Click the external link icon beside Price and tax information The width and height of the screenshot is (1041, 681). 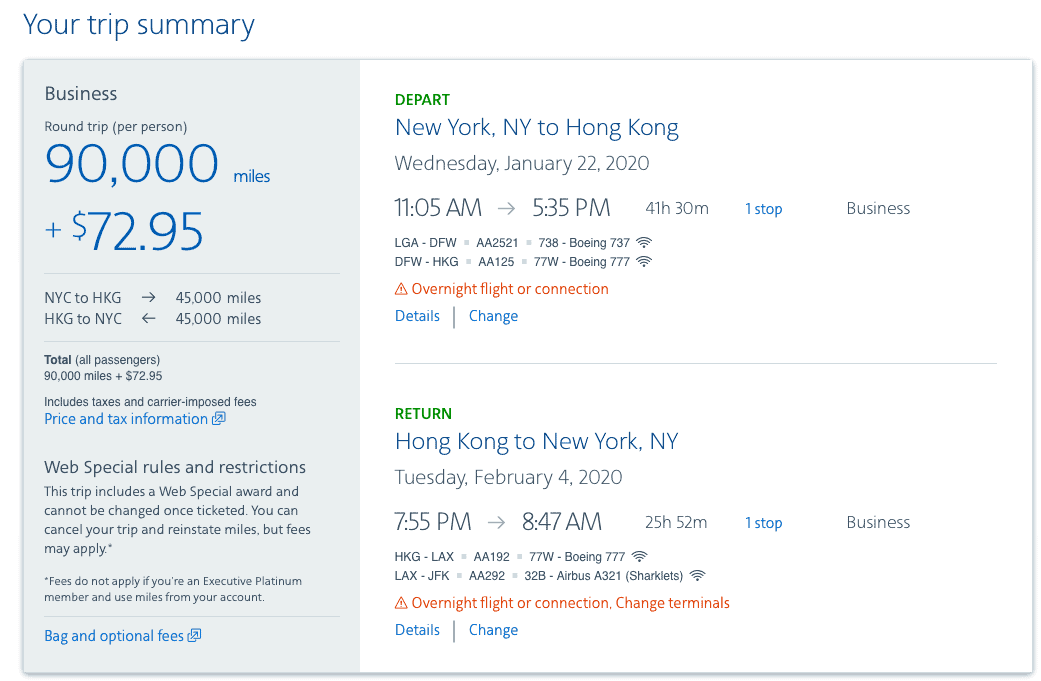[x=218, y=418]
